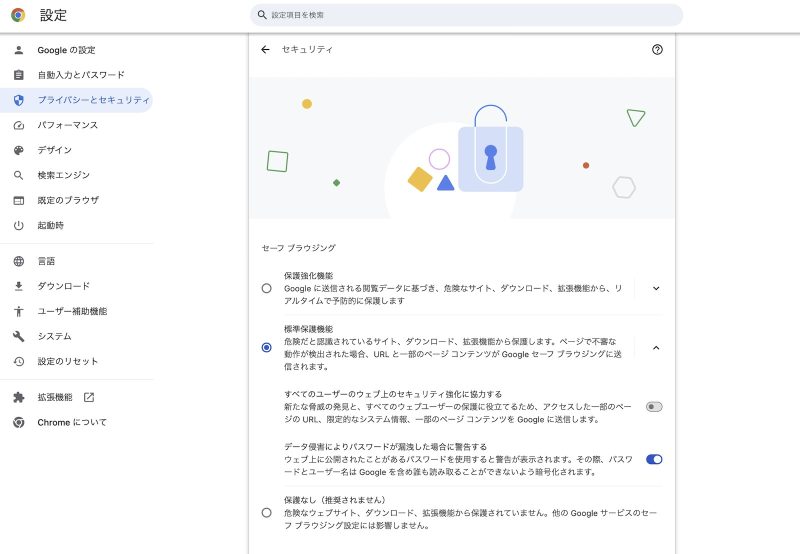
Task: Select the 保護強化機能 radio button
Action: click(266, 288)
